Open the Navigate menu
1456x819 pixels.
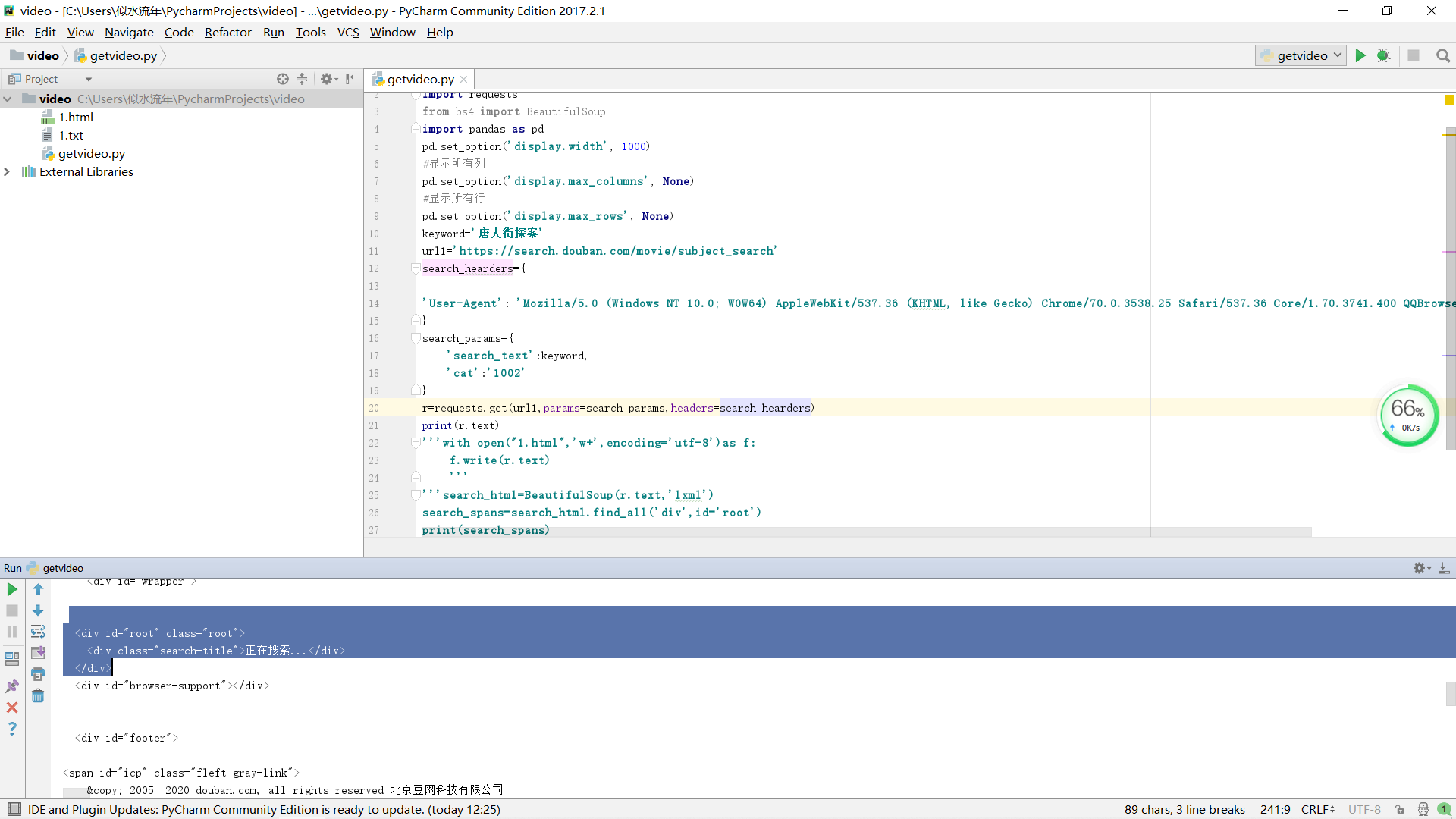point(129,32)
